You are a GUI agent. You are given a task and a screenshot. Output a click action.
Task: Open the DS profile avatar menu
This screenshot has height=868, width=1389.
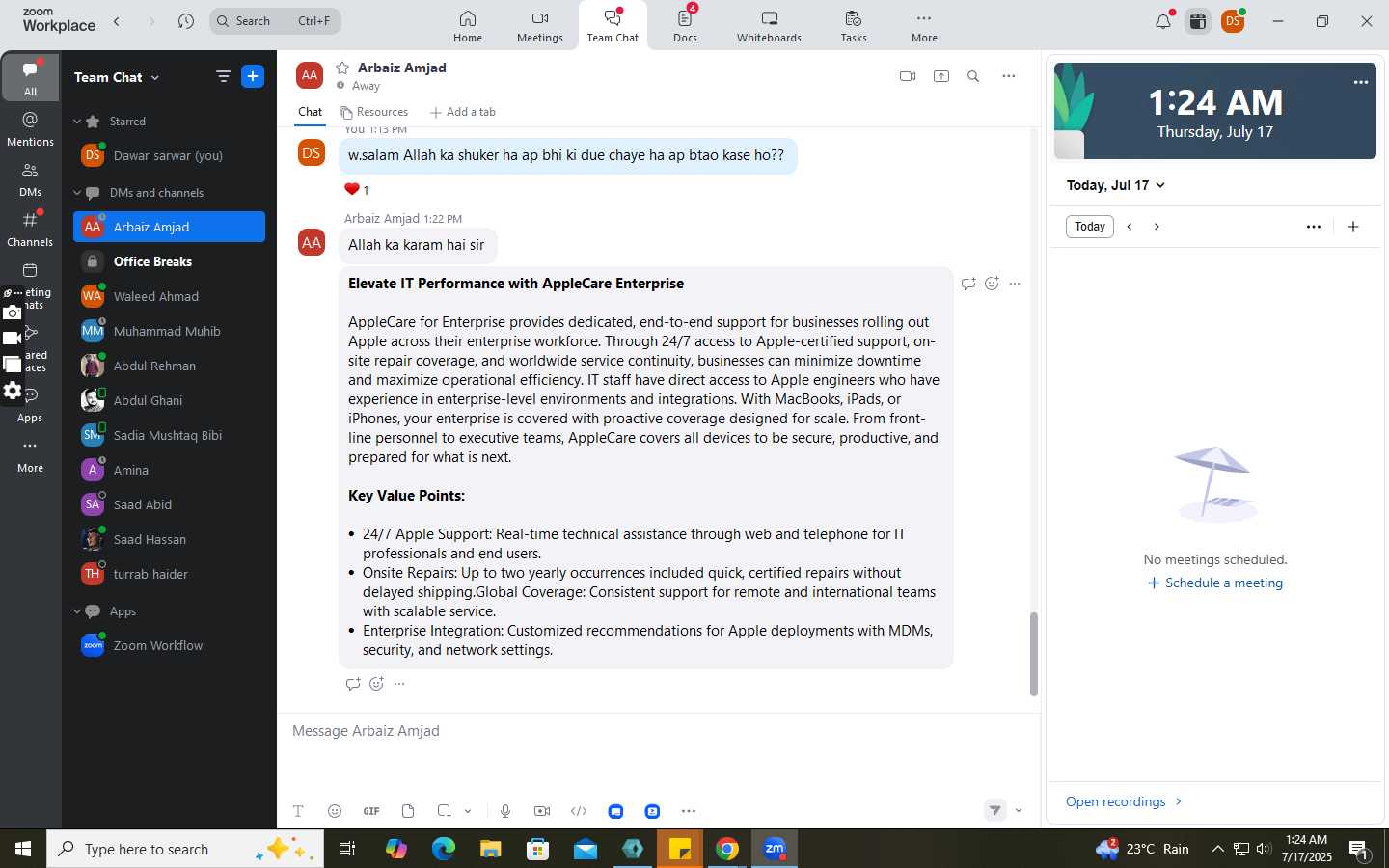pyautogui.click(x=1233, y=21)
